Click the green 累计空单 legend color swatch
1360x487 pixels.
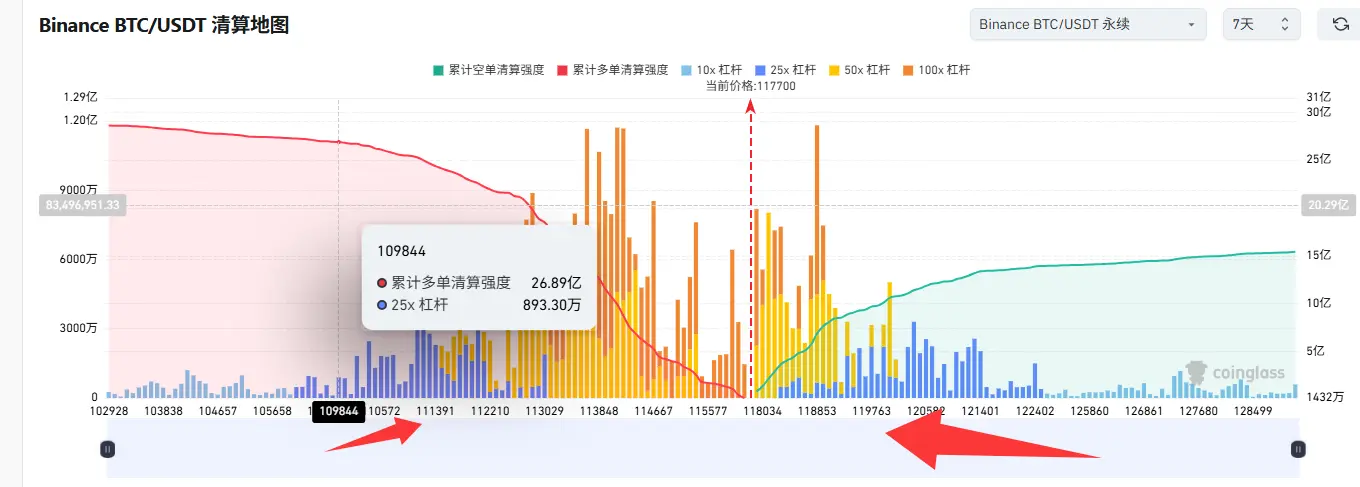(x=437, y=70)
